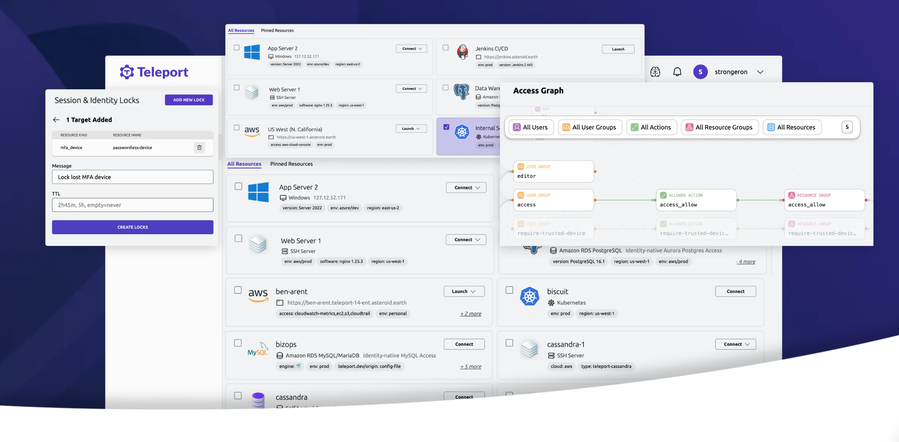Click the Kubernetes icon on biscuit card

pyautogui.click(x=529, y=296)
